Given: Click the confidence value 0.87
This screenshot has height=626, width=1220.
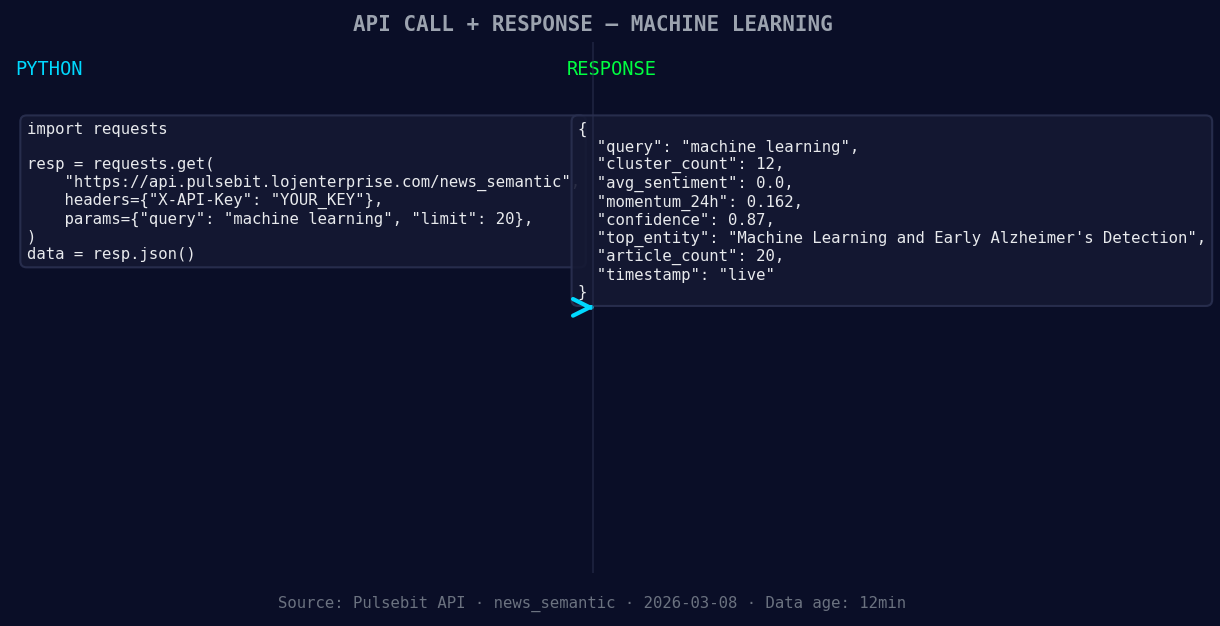Looking at the screenshot, I should (x=749, y=219).
